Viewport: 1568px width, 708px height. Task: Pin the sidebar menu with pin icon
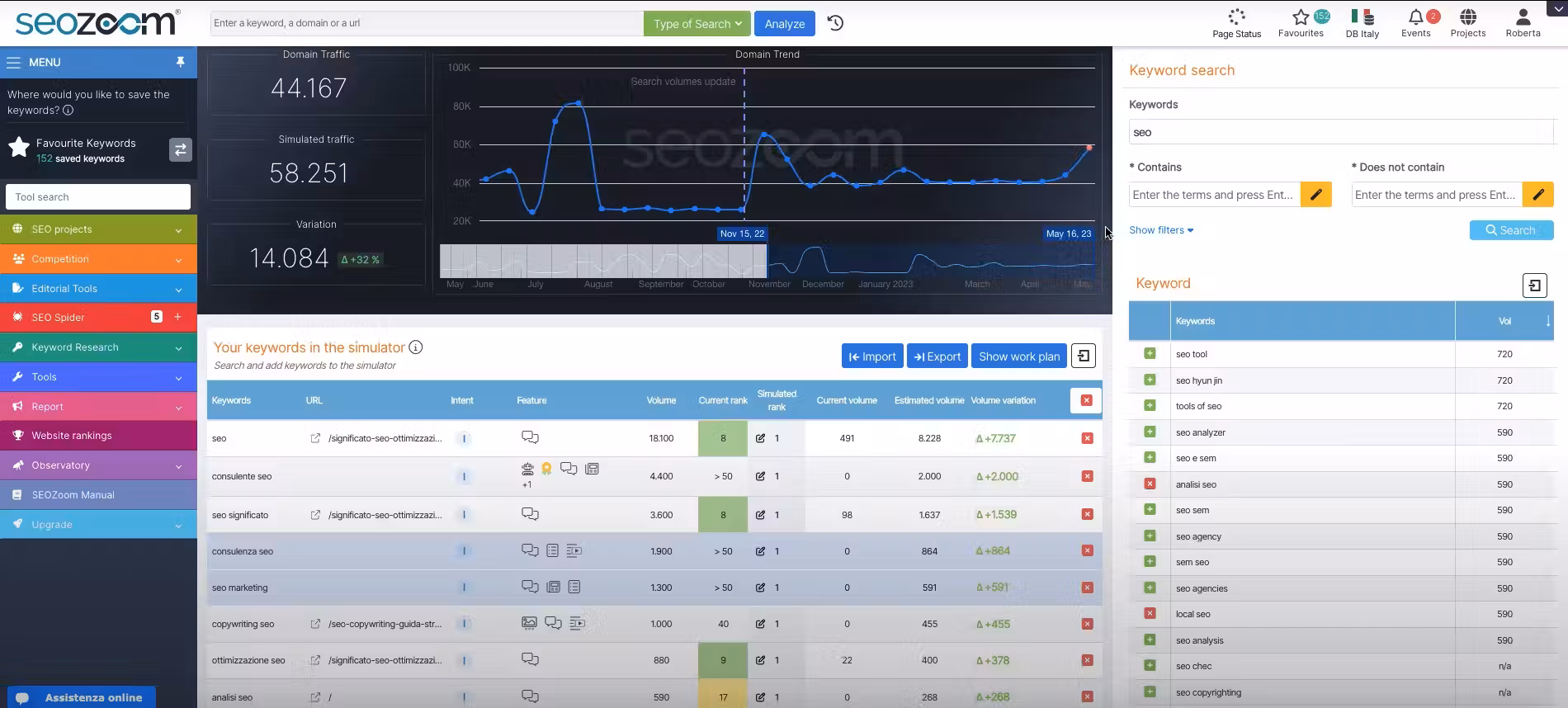point(180,62)
